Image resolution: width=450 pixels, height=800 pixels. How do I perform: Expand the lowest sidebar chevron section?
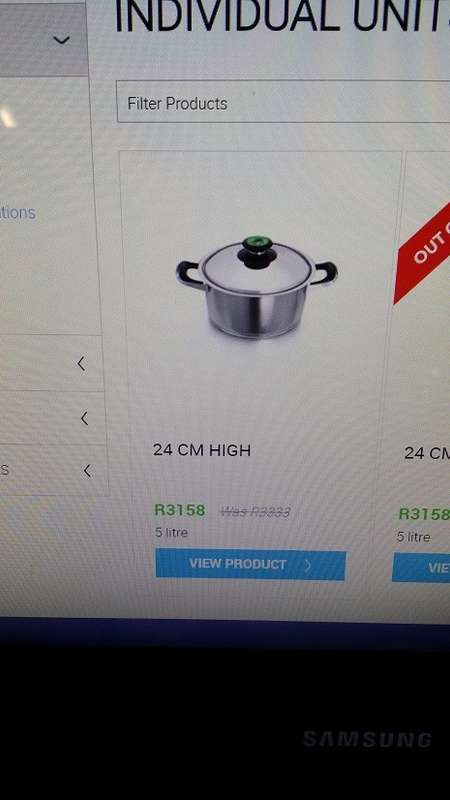pos(88,471)
